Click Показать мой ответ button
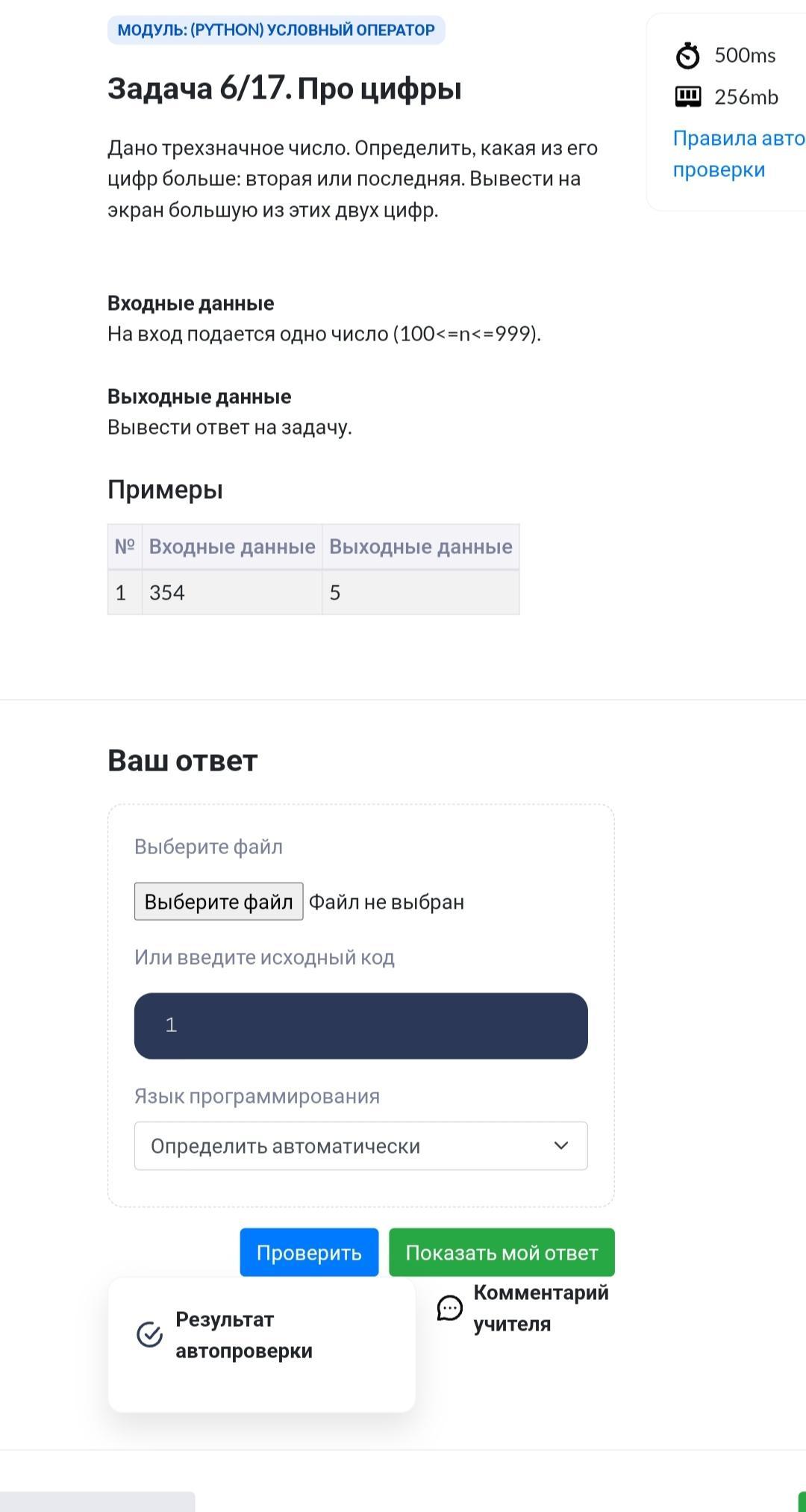The image size is (806, 1512). (x=502, y=1252)
